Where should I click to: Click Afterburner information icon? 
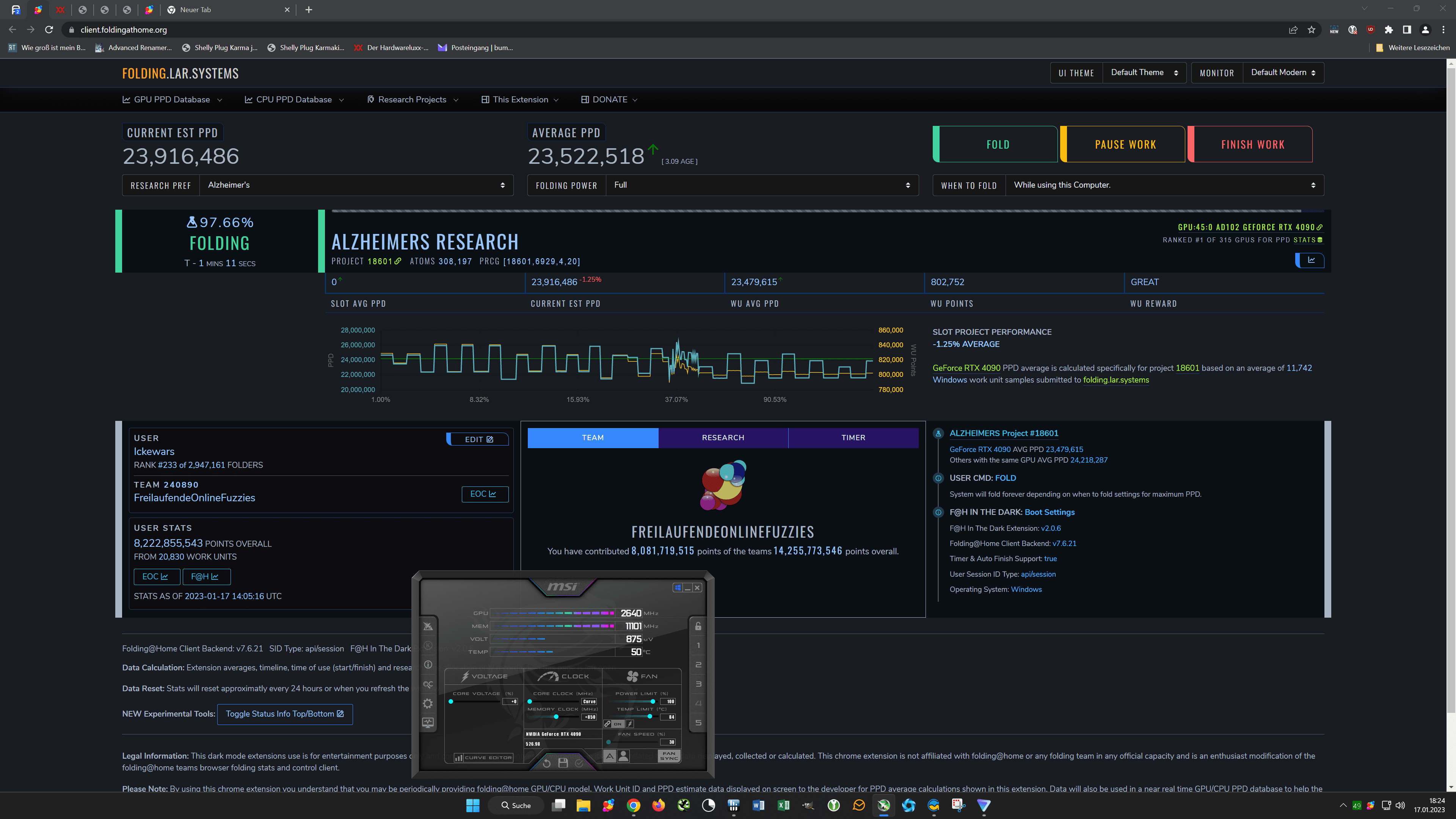428,665
